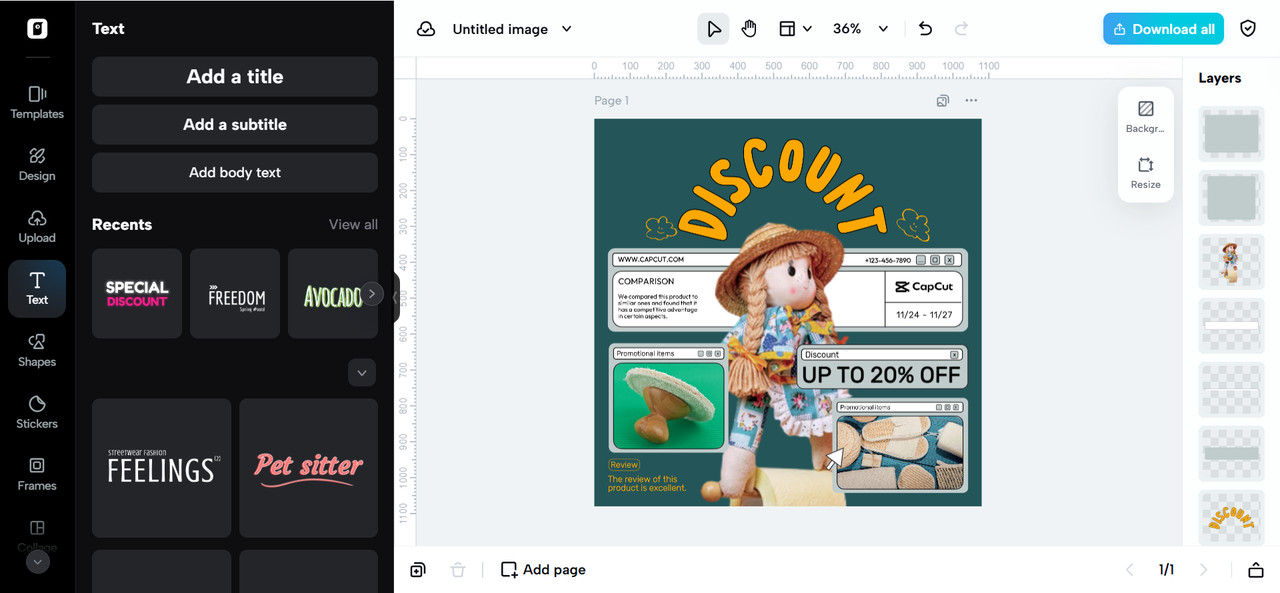Open the Stickers panel
Image resolution: width=1280 pixels, height=593 pixels.
point(37,413)
